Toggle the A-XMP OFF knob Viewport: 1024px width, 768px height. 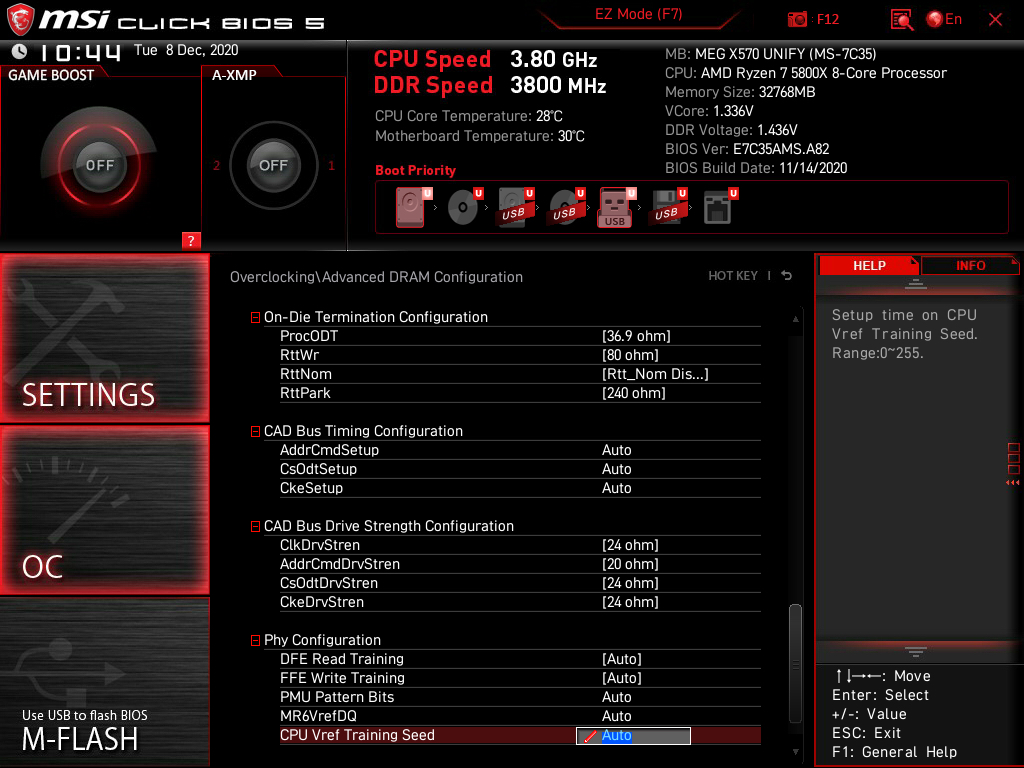pos(273,165)
